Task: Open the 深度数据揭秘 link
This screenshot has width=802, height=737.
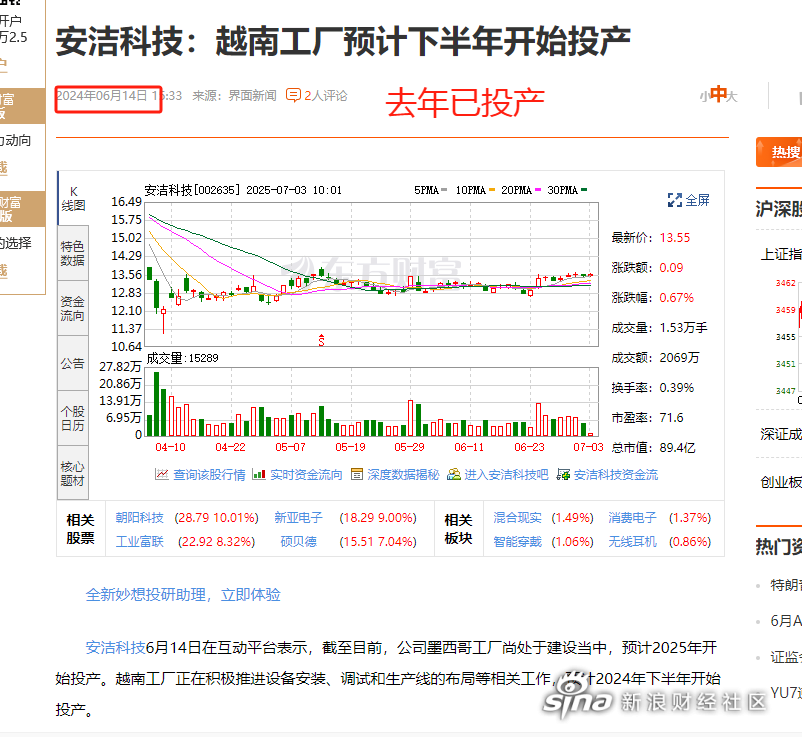Action: 404,475
